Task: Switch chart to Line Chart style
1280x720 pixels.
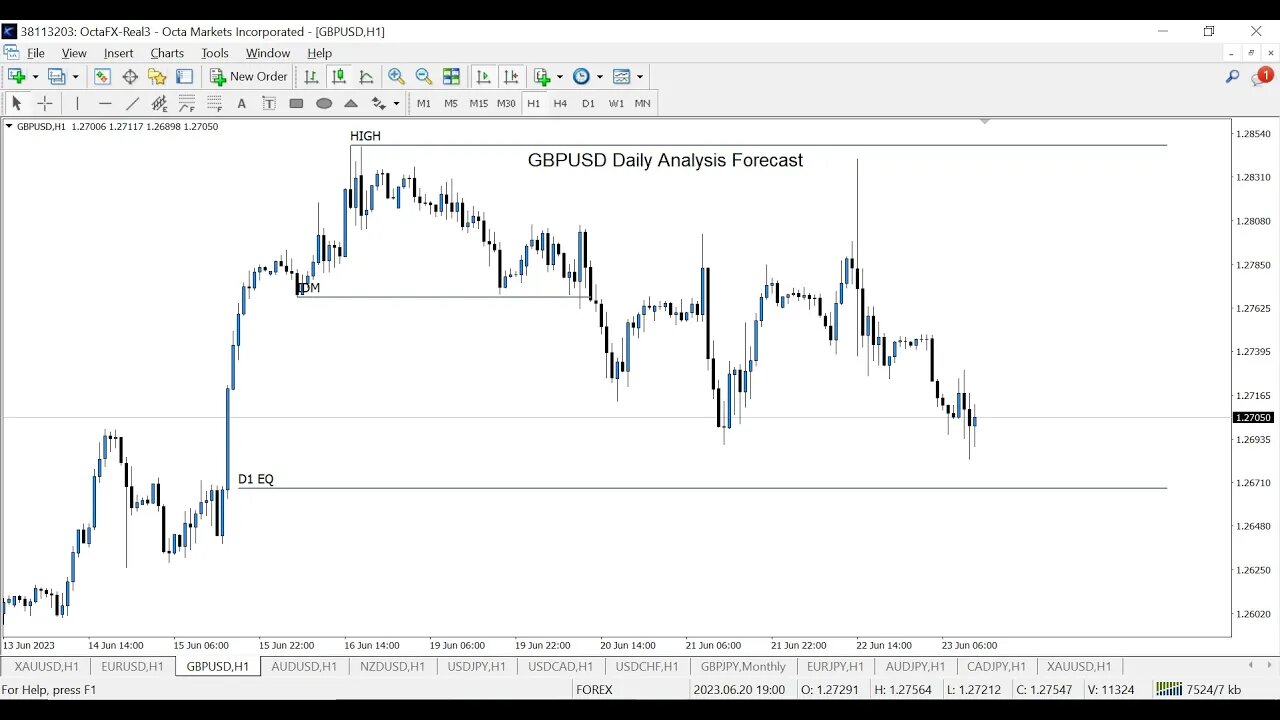Action: pos(366,76)
